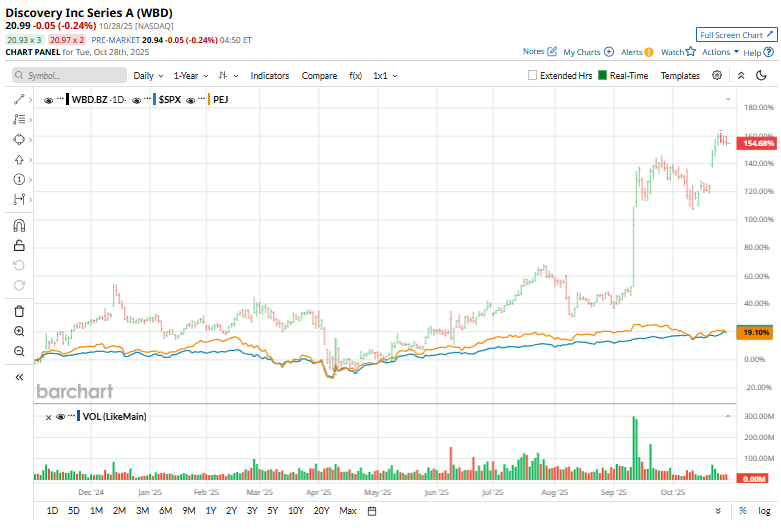Screen dimensions: 781x532
Task: Open the Fibonacci tools list icon
Action: click(19, 120)
